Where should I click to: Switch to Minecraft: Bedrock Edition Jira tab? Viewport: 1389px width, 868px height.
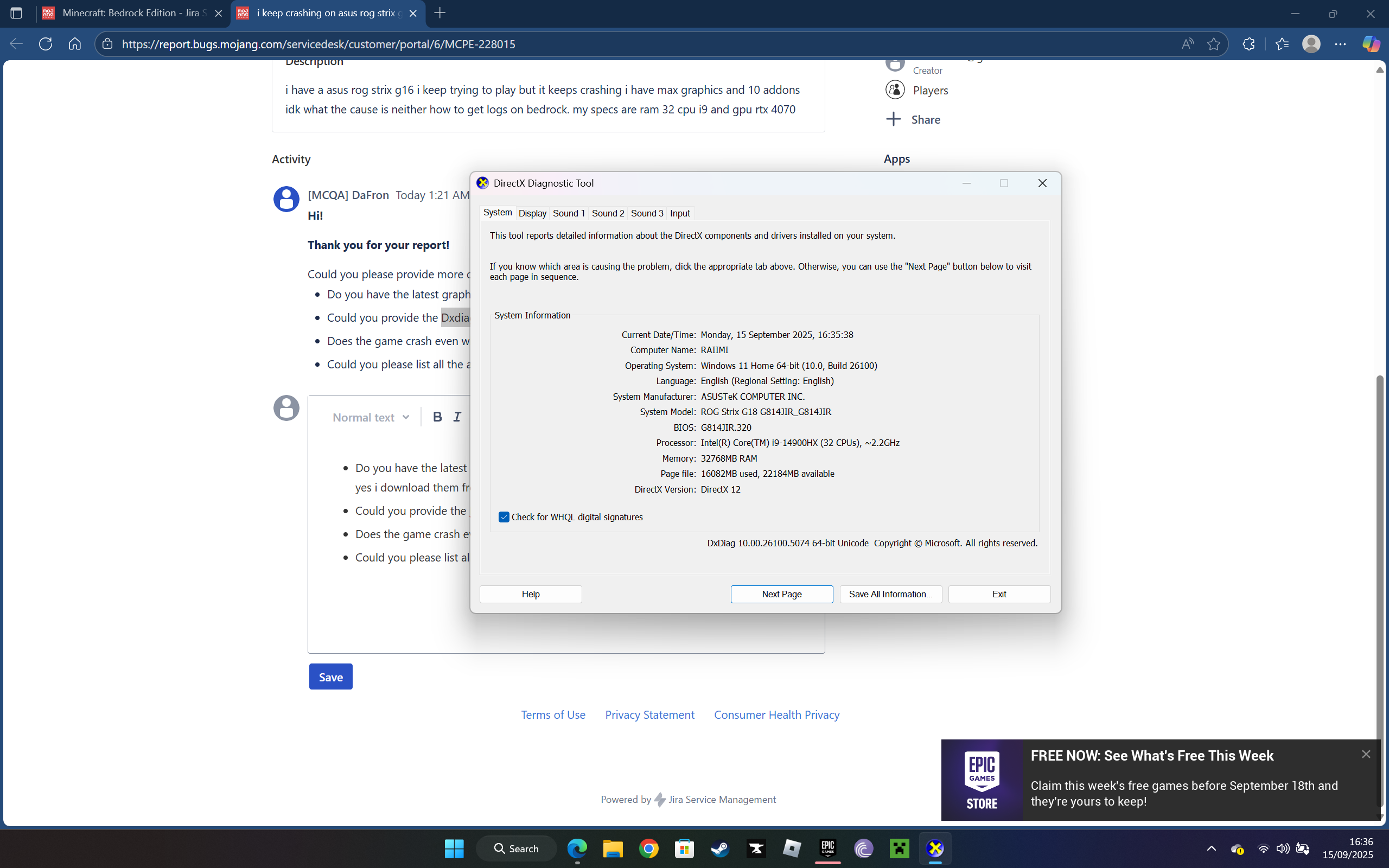pos(133,13)
